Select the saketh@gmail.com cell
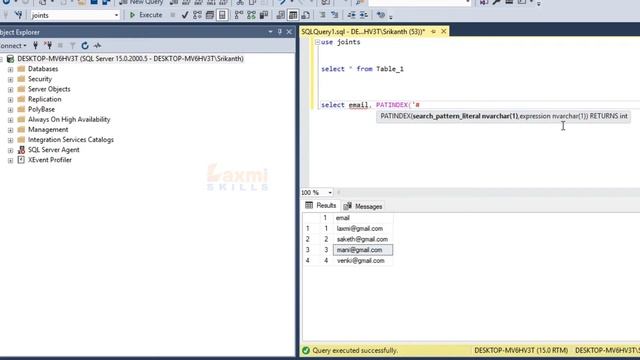This screenshot has width=640, height=360. (363, 239)
